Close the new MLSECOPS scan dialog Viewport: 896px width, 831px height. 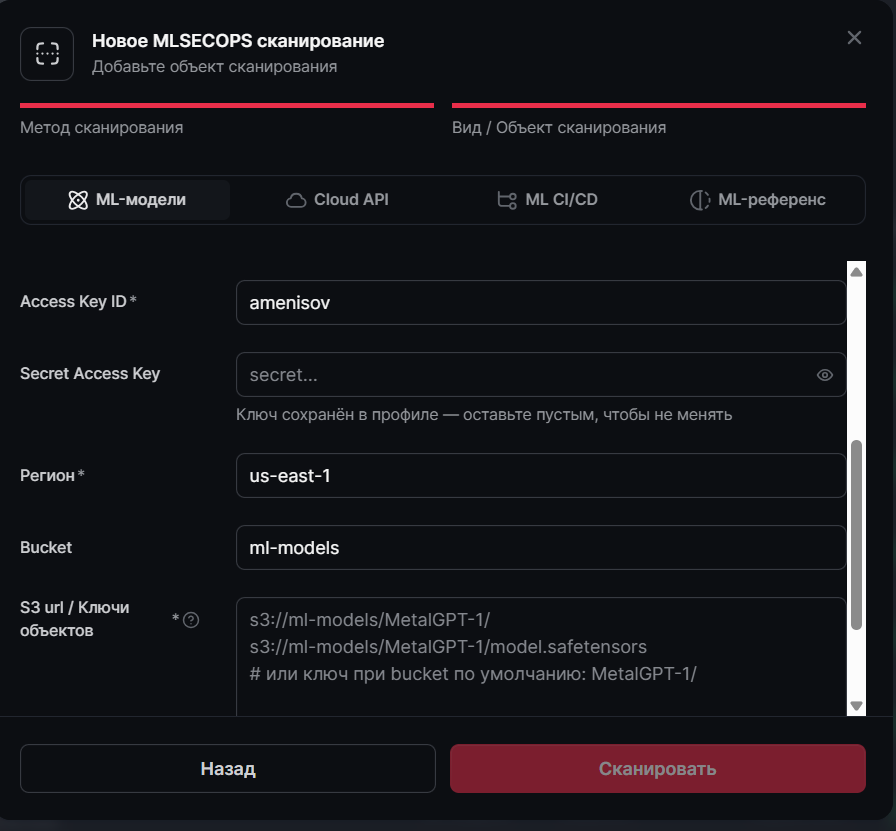pos(854,38)
